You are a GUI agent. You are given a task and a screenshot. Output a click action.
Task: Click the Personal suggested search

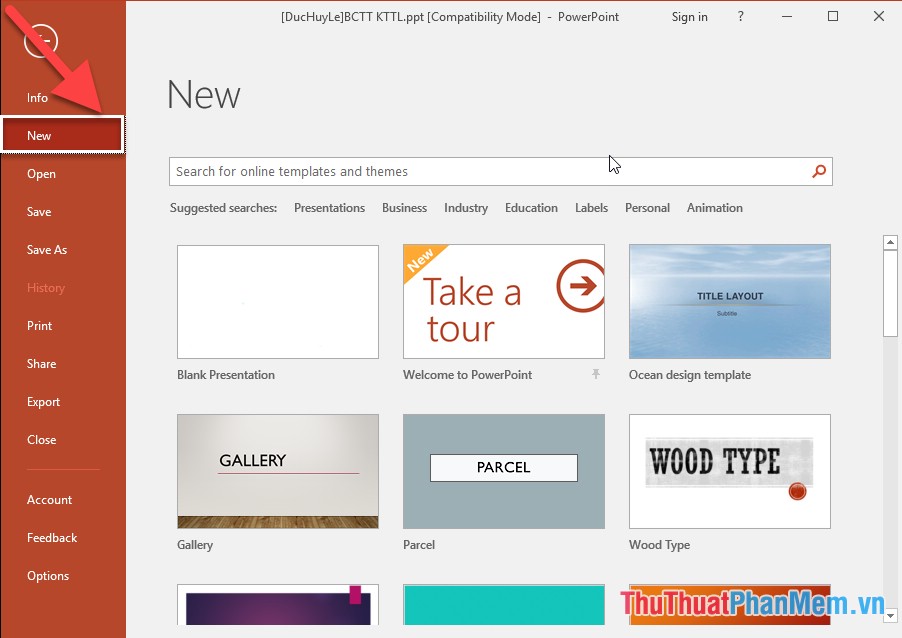tap(647, 208)
